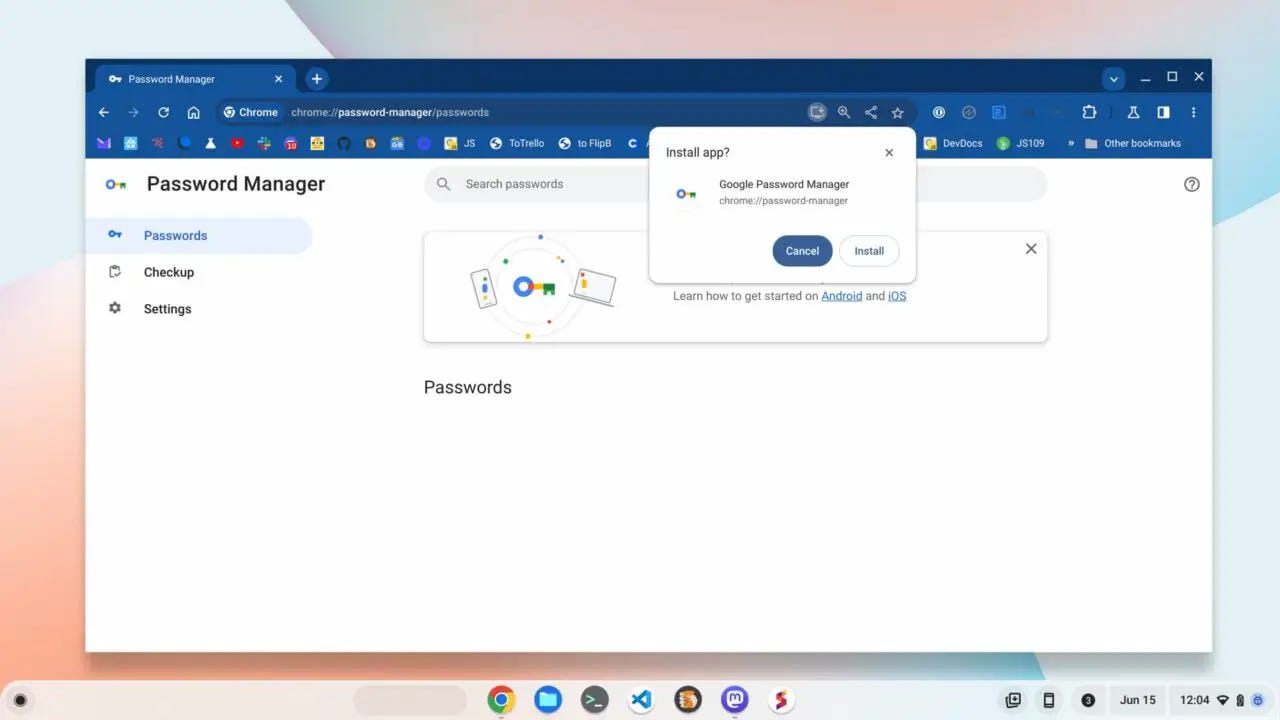1280x720 pixels.
Task: Open the calendar showing Jun 15
Action: tap(1137, 700)
